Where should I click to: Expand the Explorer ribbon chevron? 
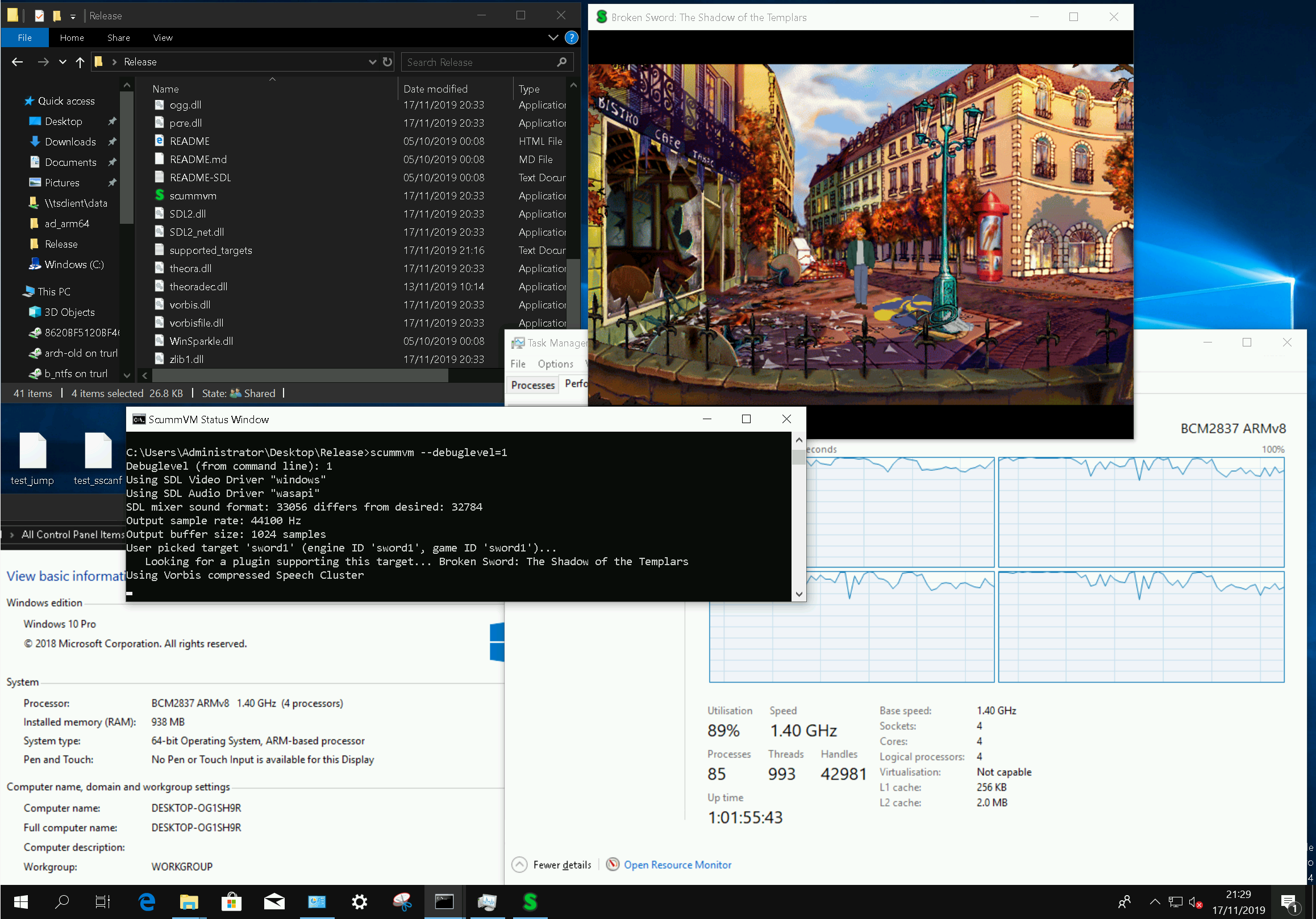click(553, 38)
